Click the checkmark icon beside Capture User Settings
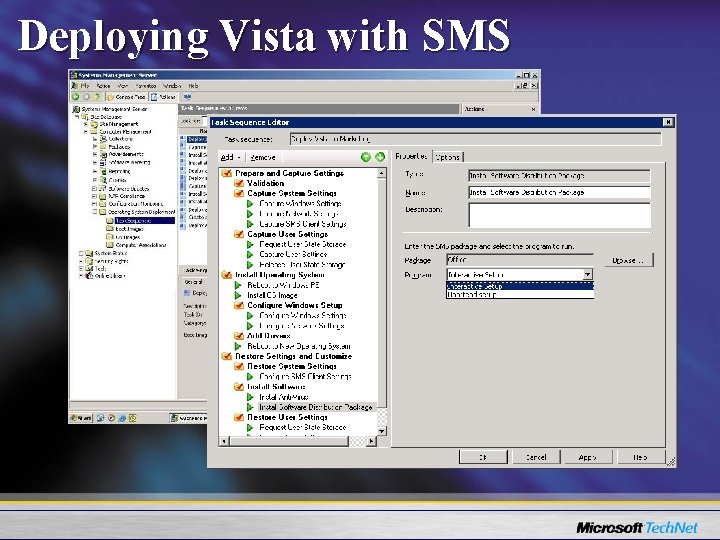 pyautogui.click(x=239, y=234)
